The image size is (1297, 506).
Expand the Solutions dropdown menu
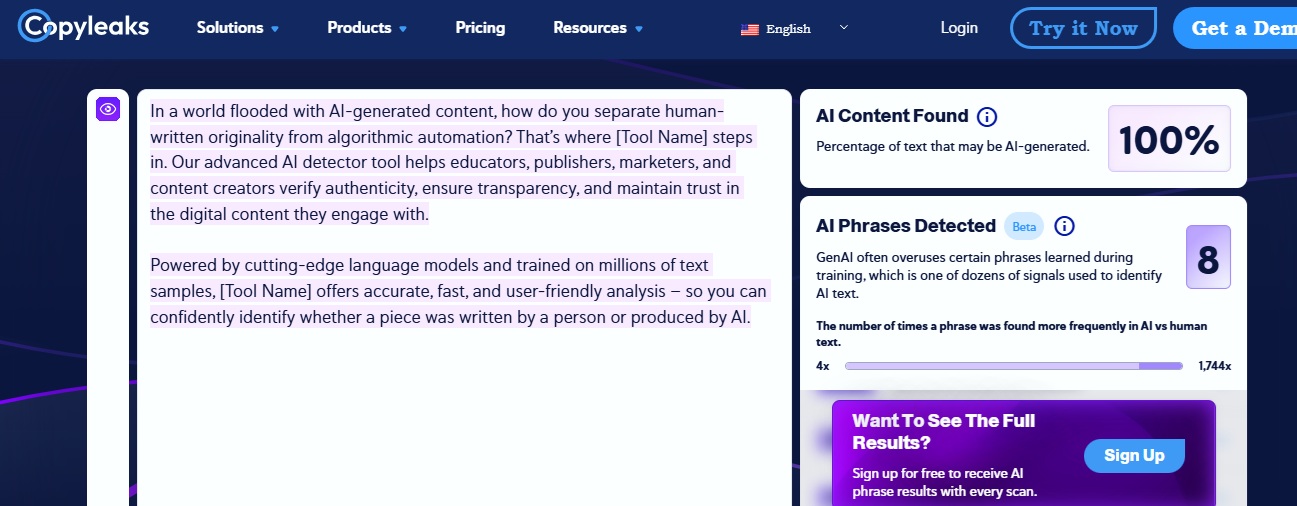[238, 28]
